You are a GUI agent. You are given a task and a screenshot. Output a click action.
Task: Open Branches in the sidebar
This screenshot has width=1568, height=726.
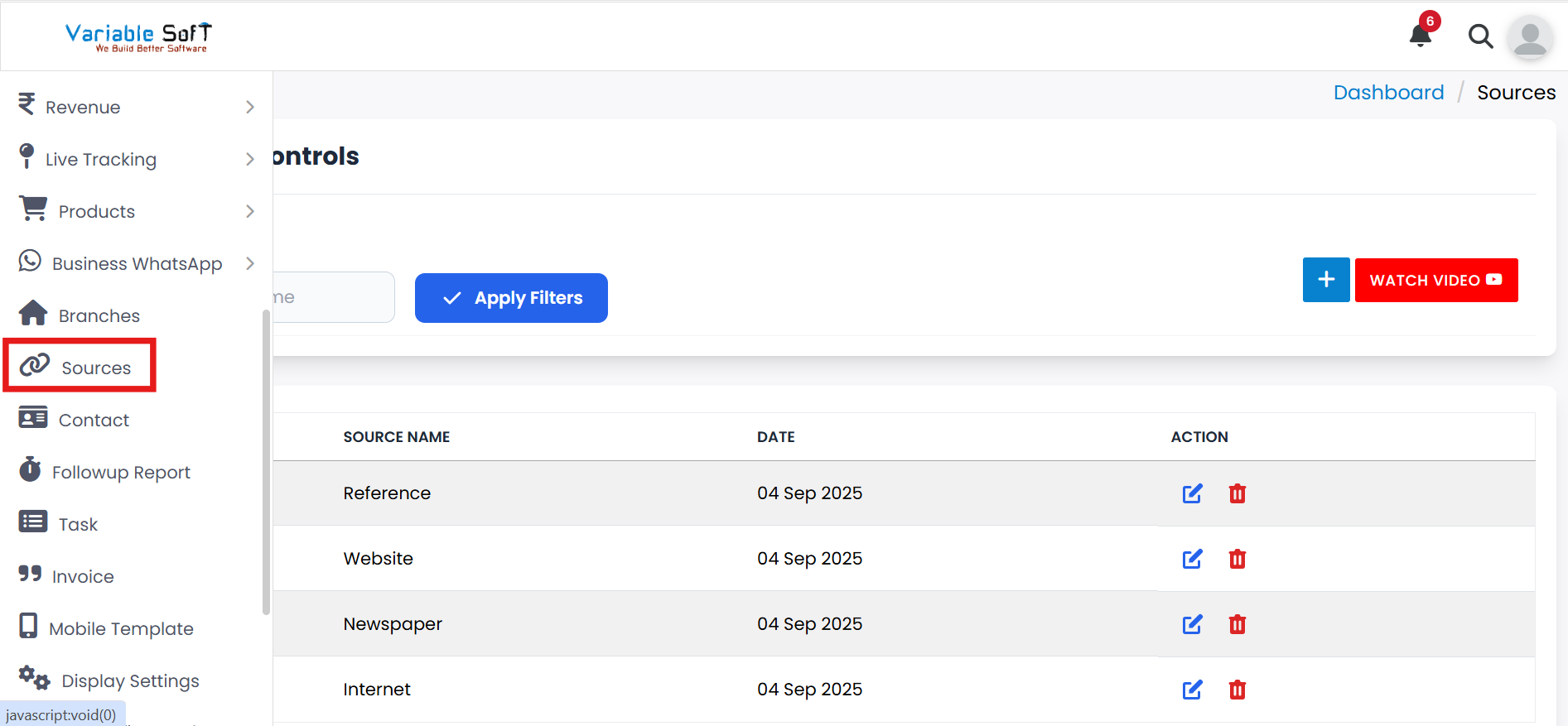pos(99,315)
